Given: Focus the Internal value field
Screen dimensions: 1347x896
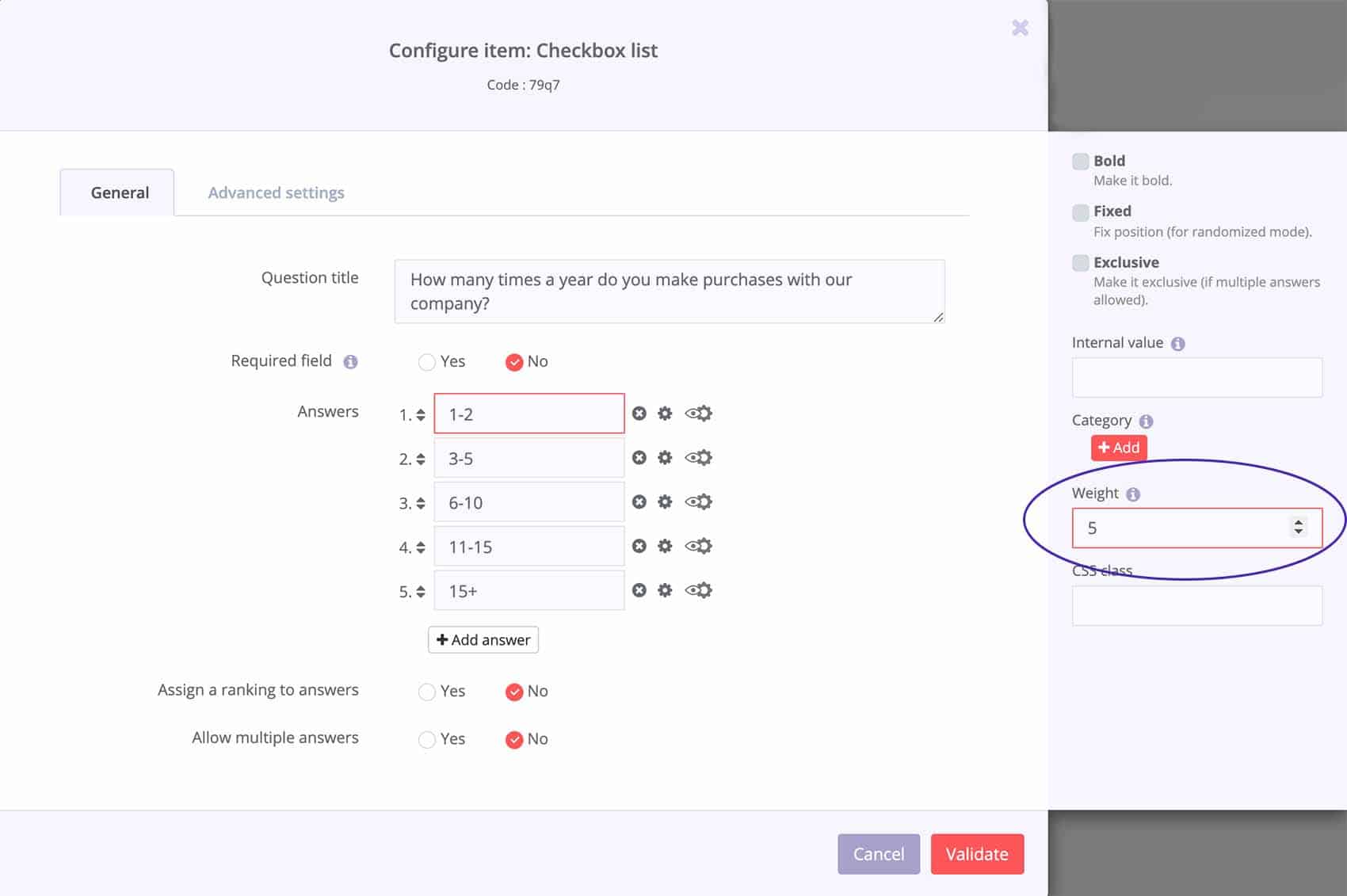Looking at the screenshot, I should (x=1197, y=378).
